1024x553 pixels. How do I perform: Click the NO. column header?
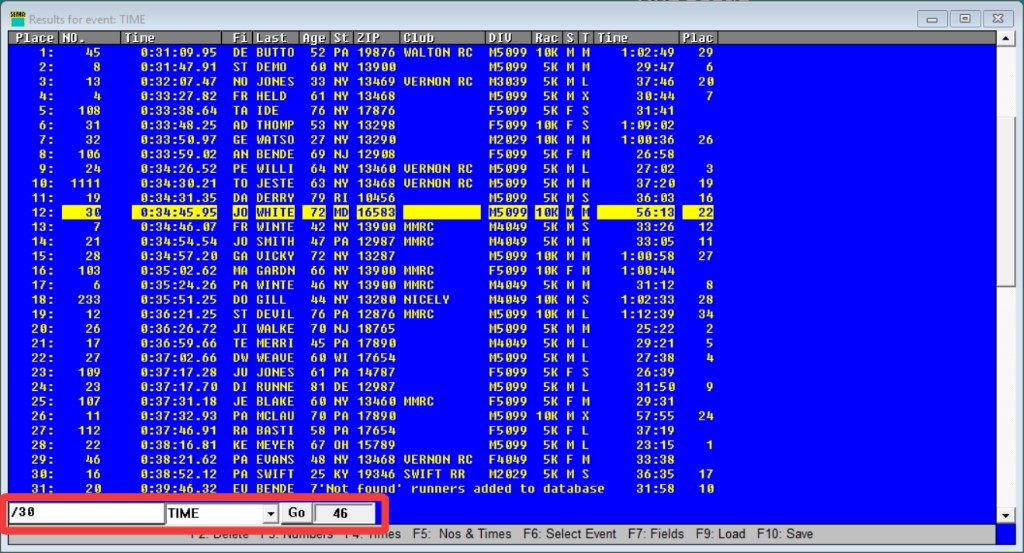click(x=89, y=38)
